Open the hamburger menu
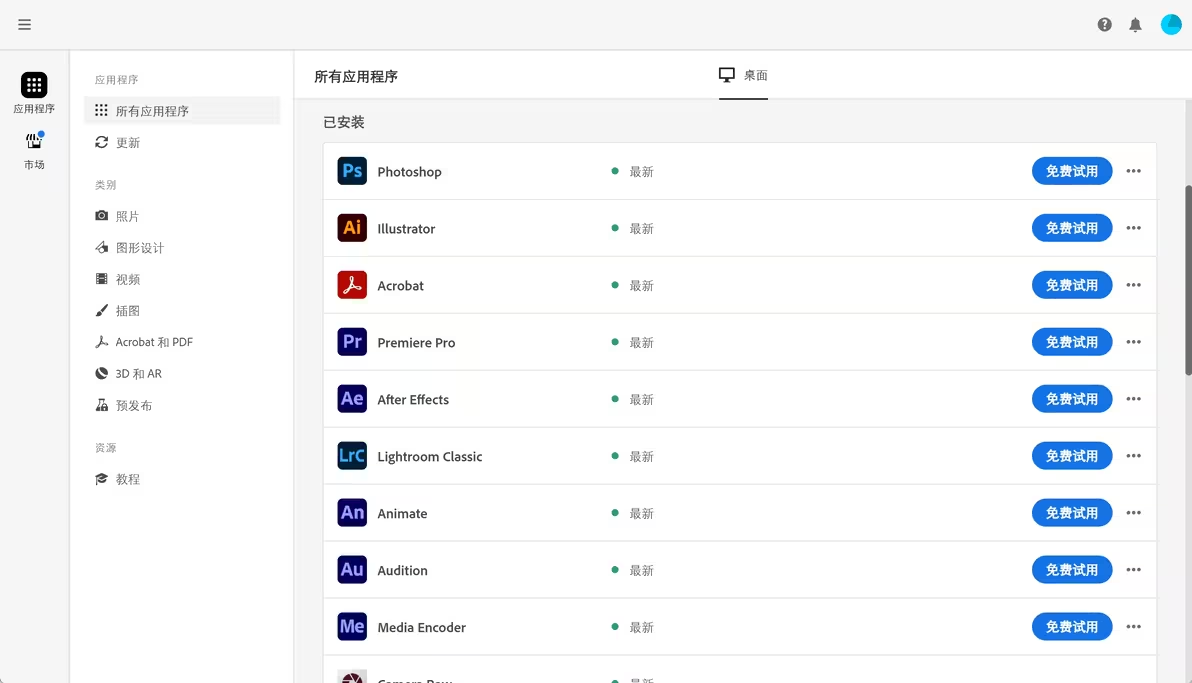Viewport: 1192px width, 683px height. [x=24, y=24]
